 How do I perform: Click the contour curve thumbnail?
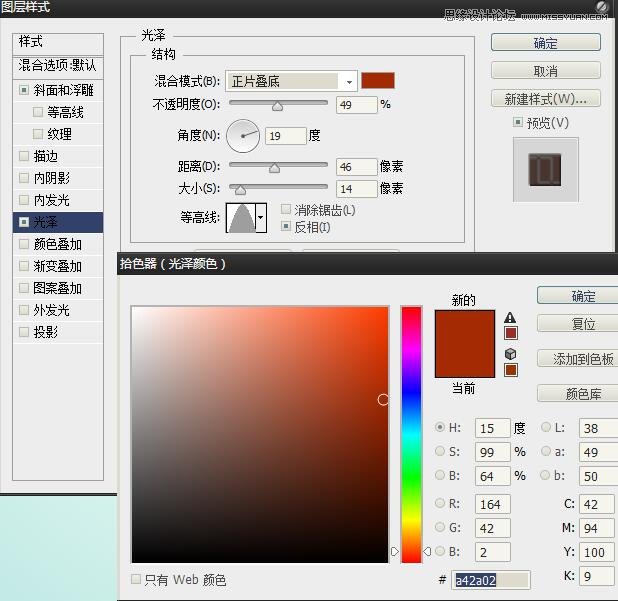[x=241, y=218]
